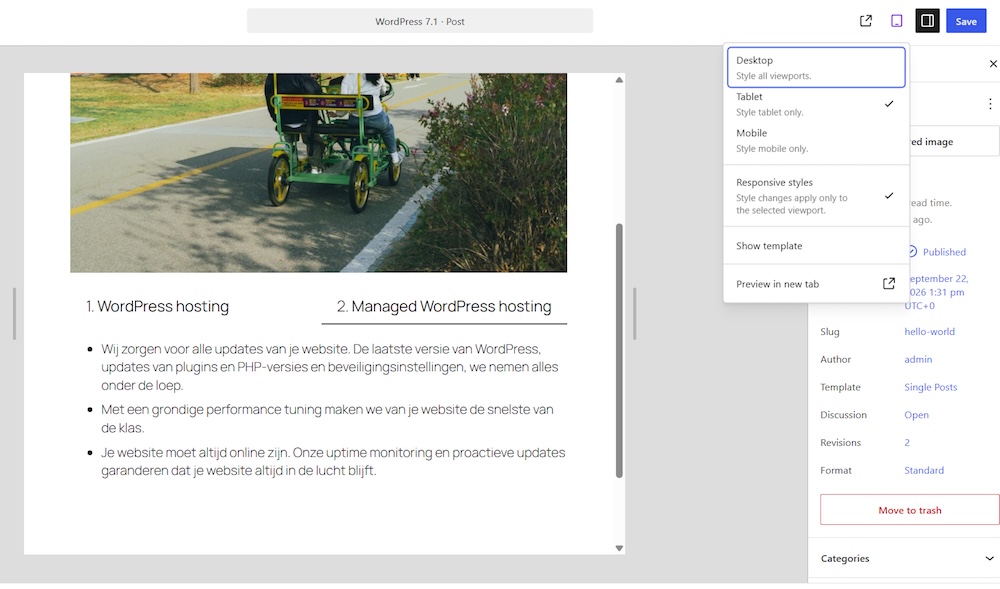Click the scroll down arrow in the editor canvas
Screen dimensions: 1000x589
(619, 548)
